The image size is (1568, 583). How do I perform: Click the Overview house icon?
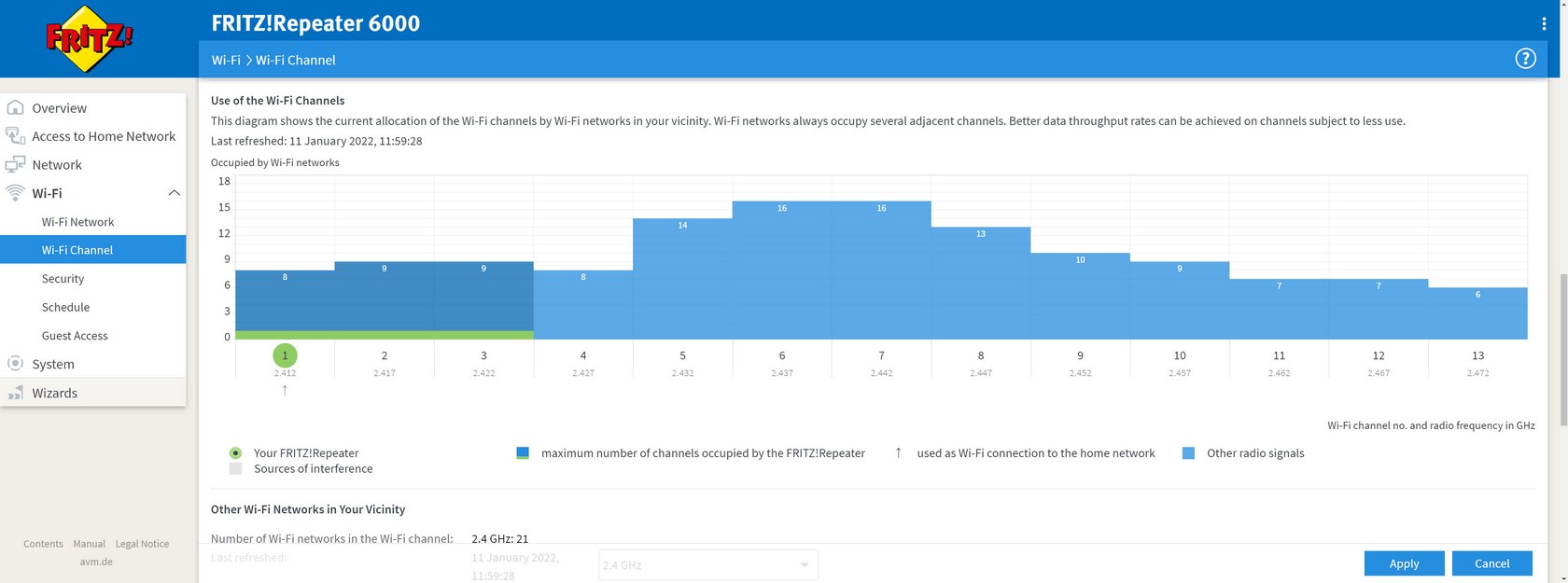pos(15,107)
